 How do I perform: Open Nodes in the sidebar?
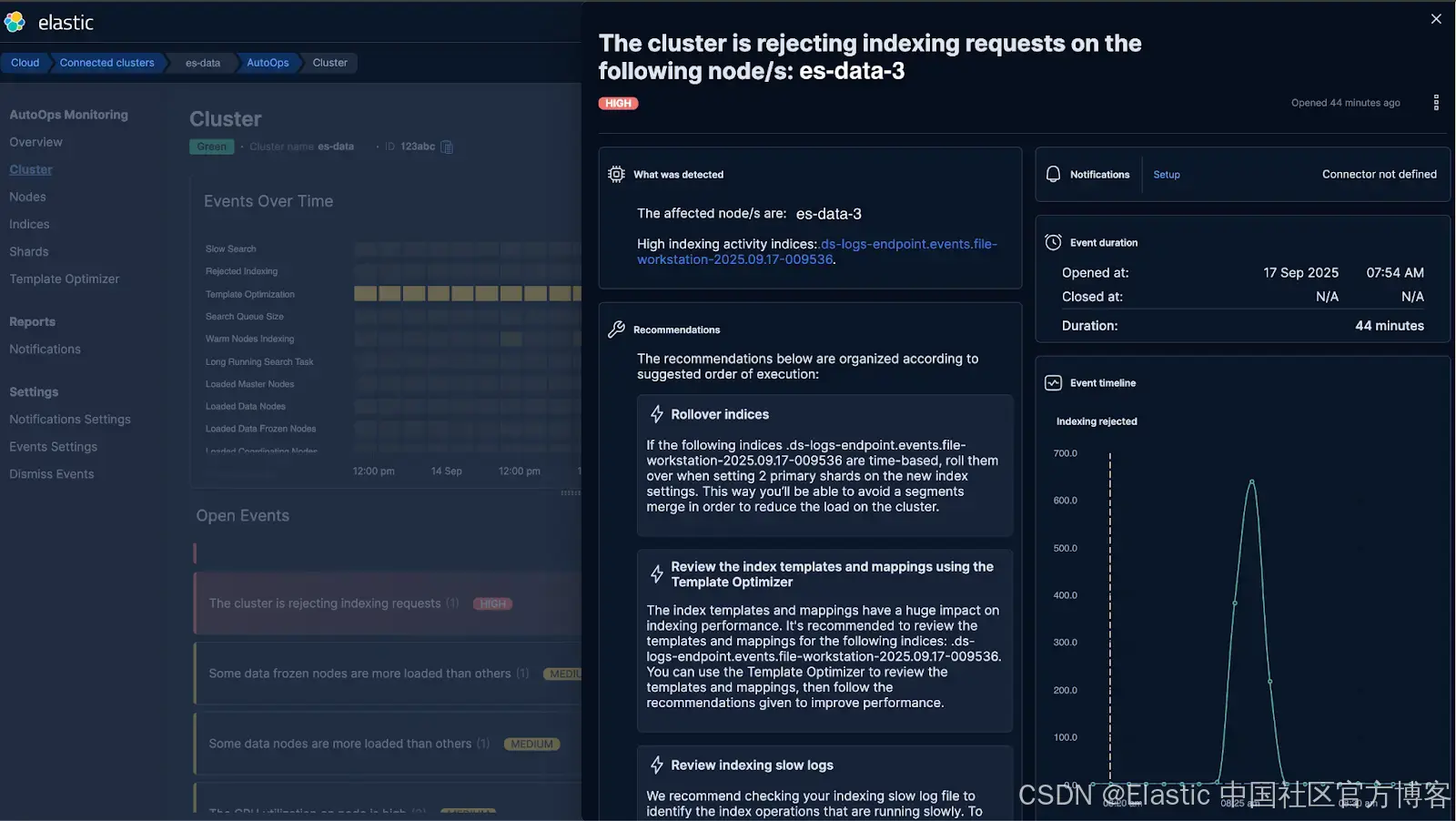27,197
